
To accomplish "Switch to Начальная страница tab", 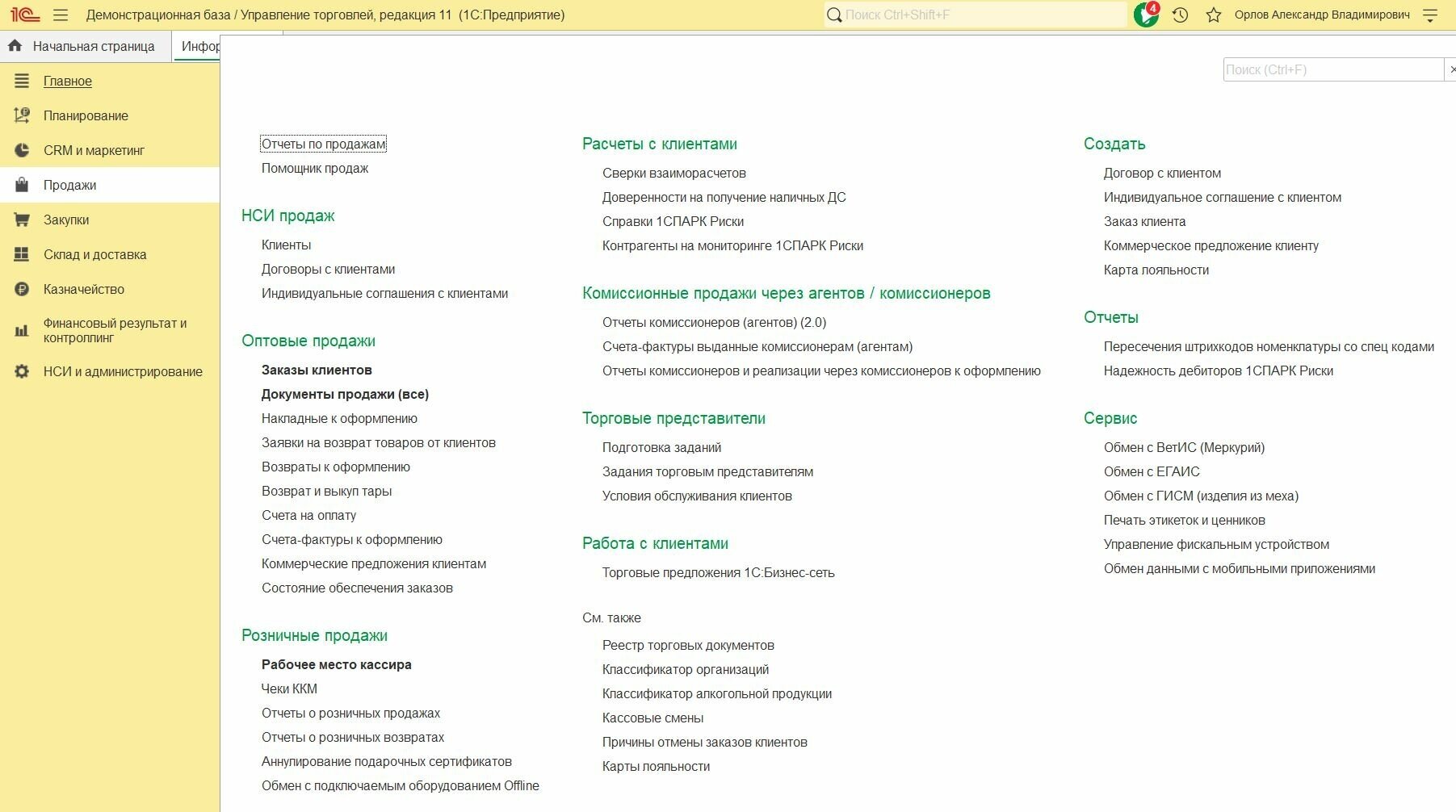I will click(86, 46).
